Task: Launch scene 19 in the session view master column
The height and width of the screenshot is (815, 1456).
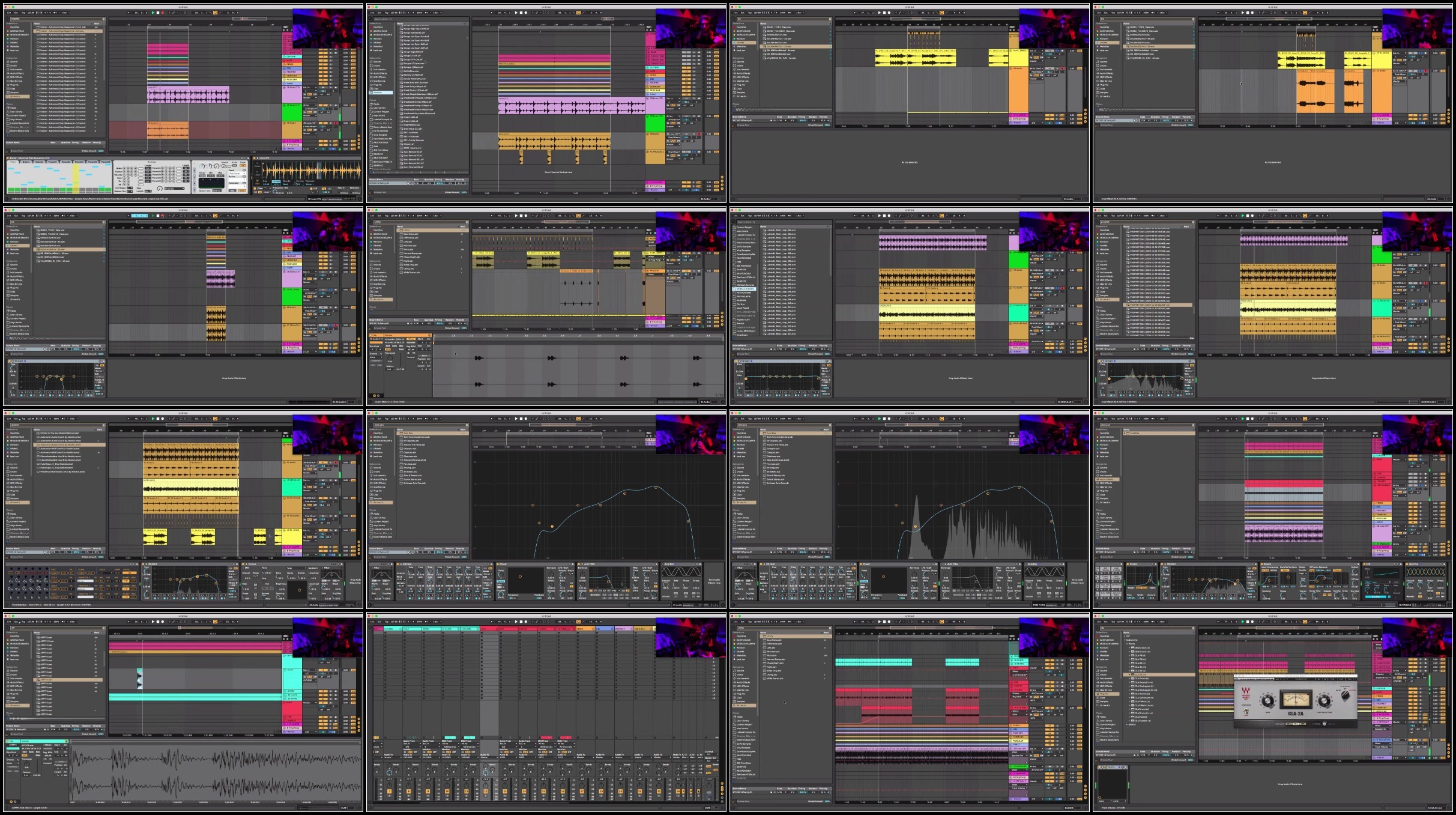Action: tap(706, 698)
